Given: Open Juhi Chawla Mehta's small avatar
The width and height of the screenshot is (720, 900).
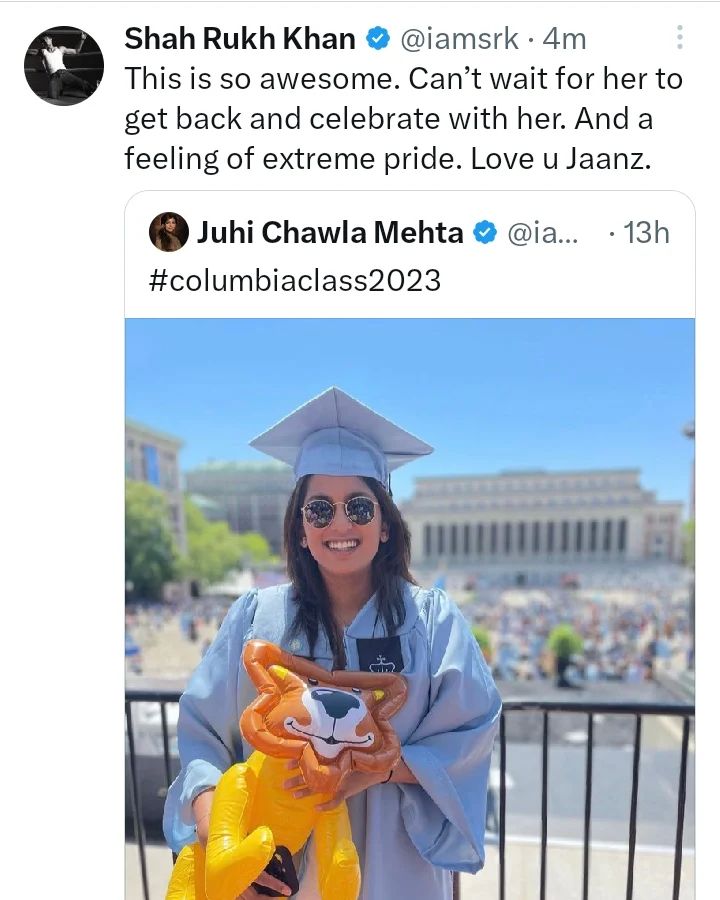Looking at the screenshot, I should pyautogui.click(x=169, y=232).
